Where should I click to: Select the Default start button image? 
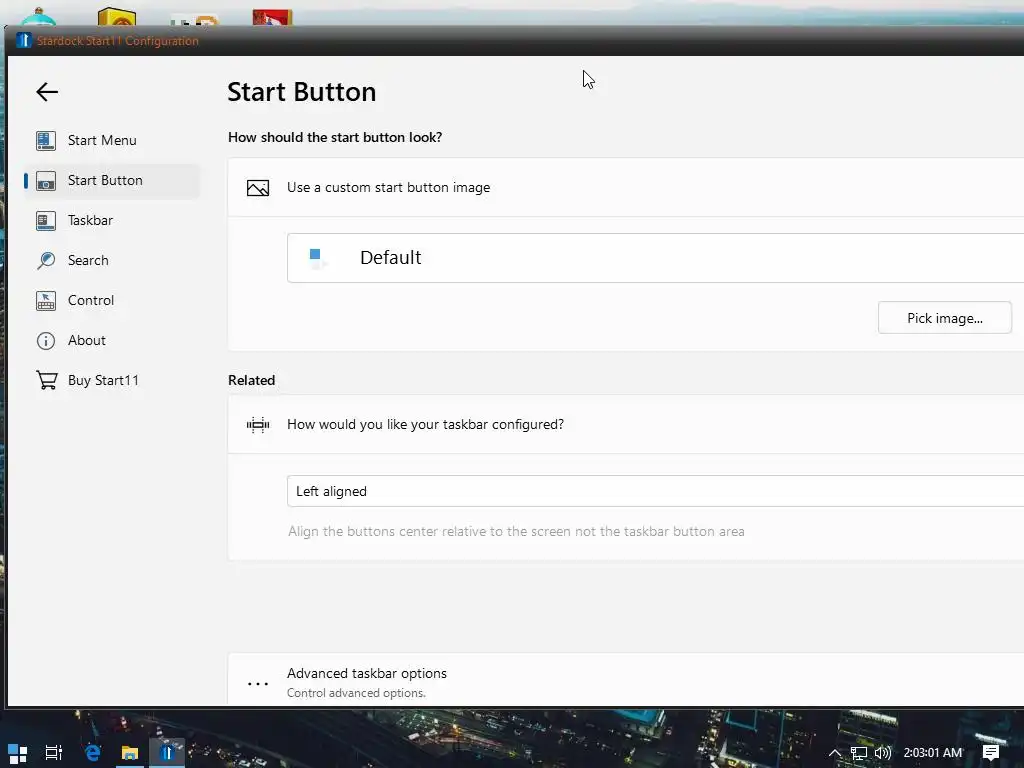655,258
